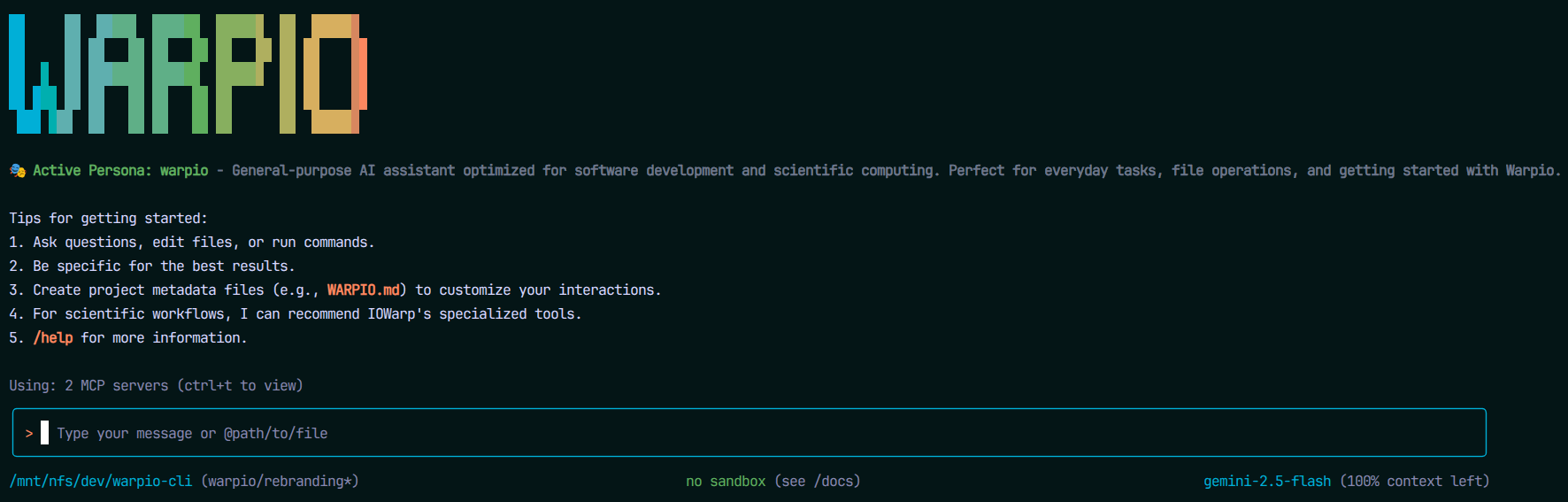Click the "see /docs" hint in footer
1568x502 pixels.
click(x=817, y=481)
